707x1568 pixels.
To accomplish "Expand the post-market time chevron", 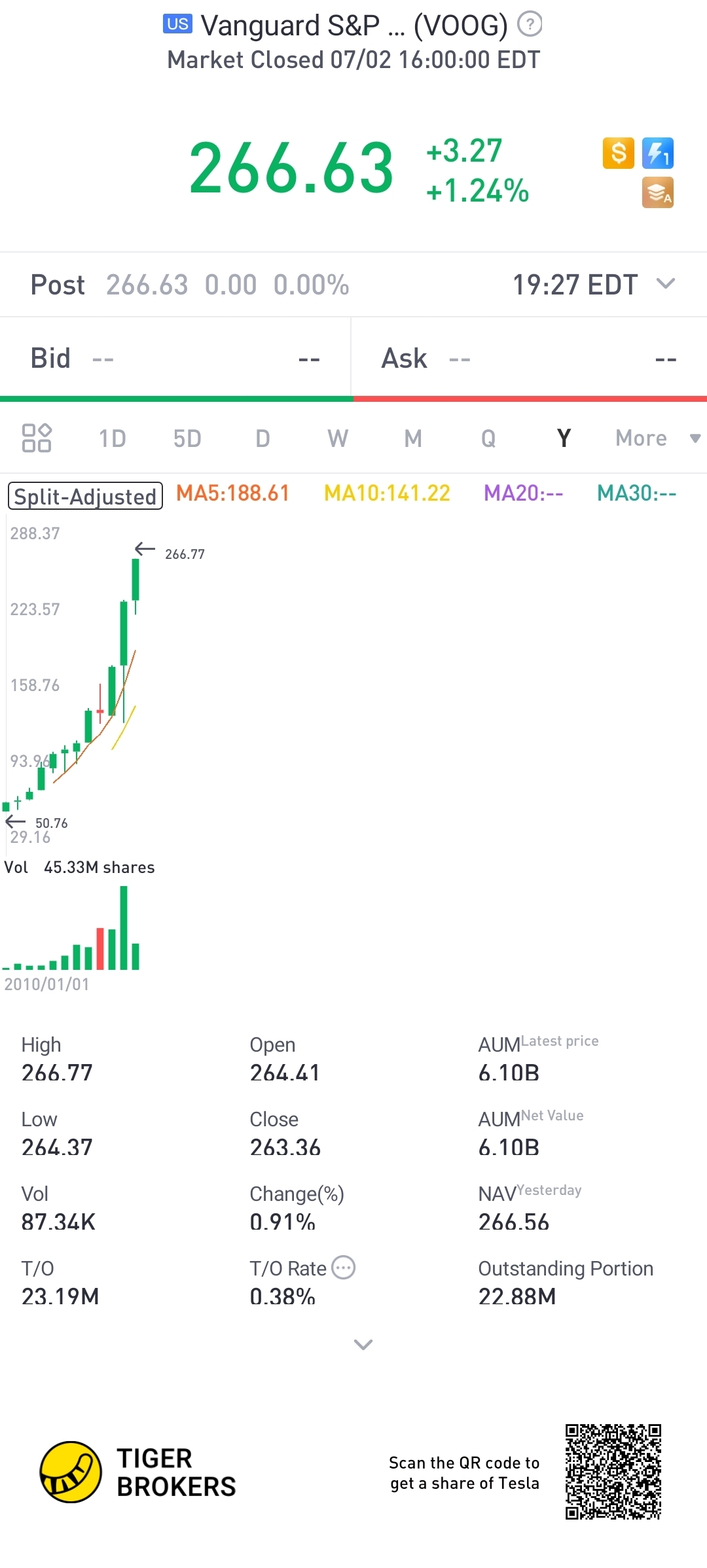I will tap(666, 284).
